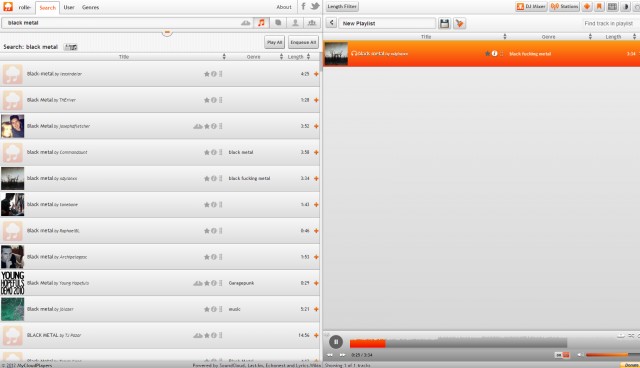Open the User tab

tap(69, 7)
